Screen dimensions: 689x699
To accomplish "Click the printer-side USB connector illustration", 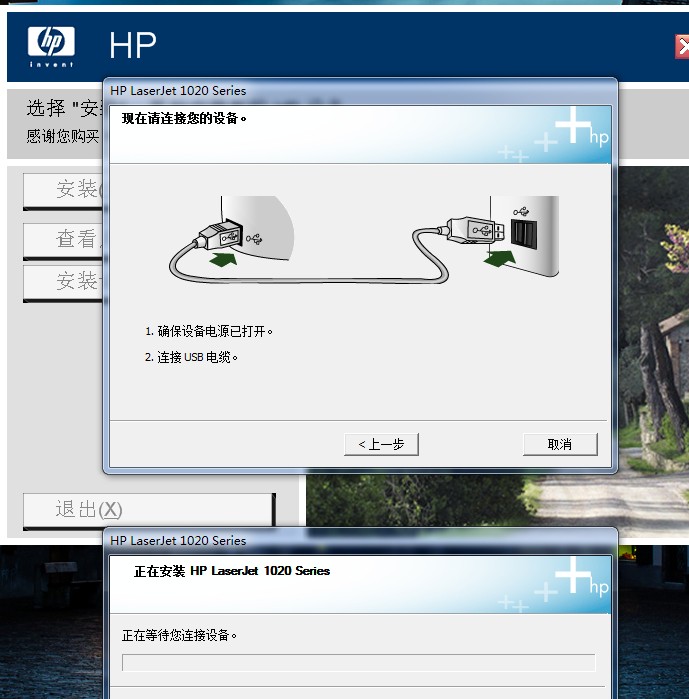I will (x=222, y=236).
